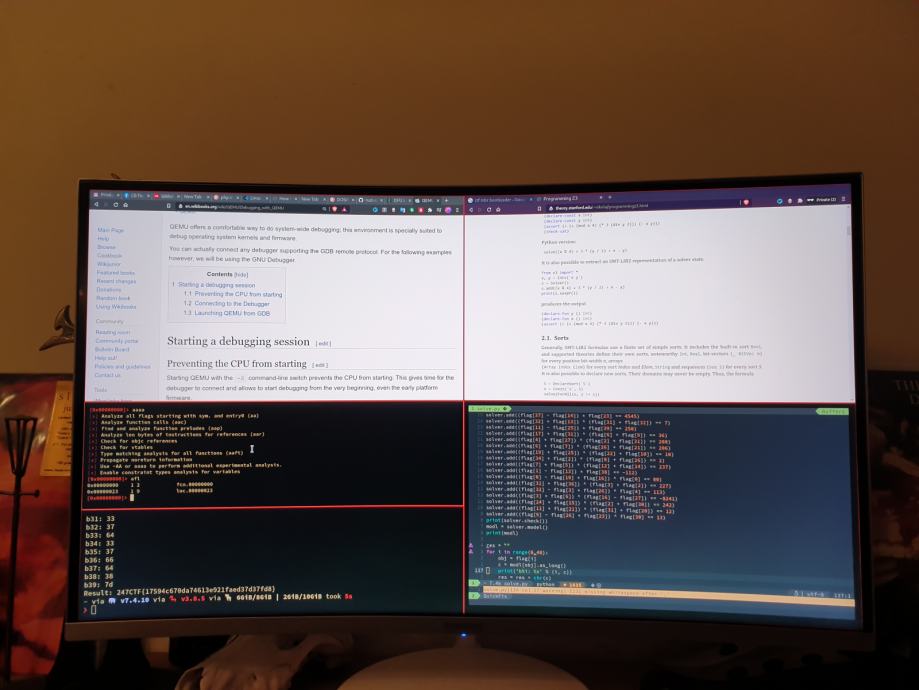
Task: Click the bottom shell prompt cursor
Action: pos(94,610)
